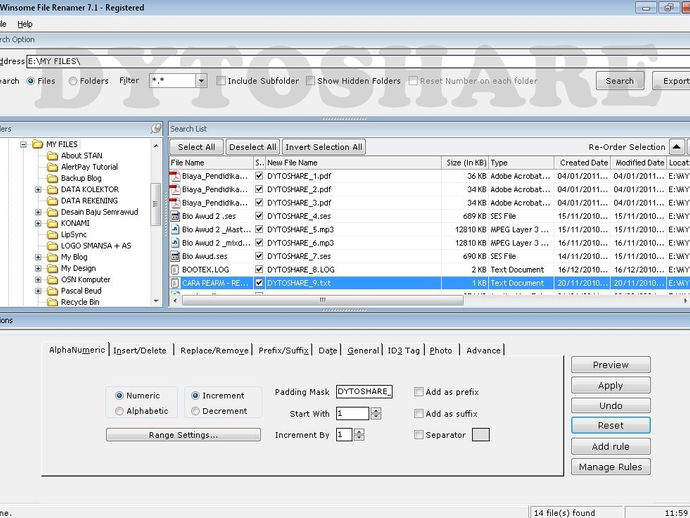Open the Help menu

tap(25, 24)
